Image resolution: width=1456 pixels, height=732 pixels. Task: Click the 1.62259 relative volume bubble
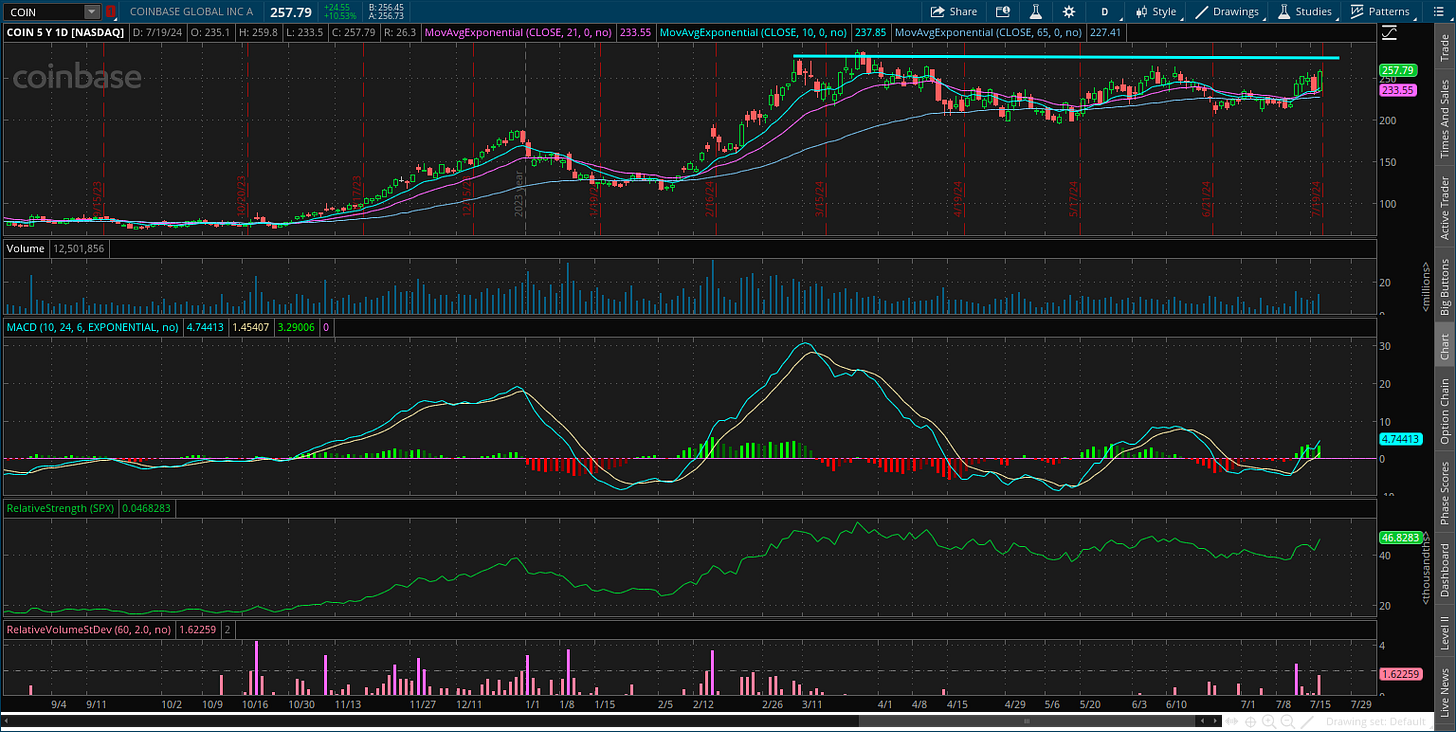pyautogui.click(x=1400, y=674)
